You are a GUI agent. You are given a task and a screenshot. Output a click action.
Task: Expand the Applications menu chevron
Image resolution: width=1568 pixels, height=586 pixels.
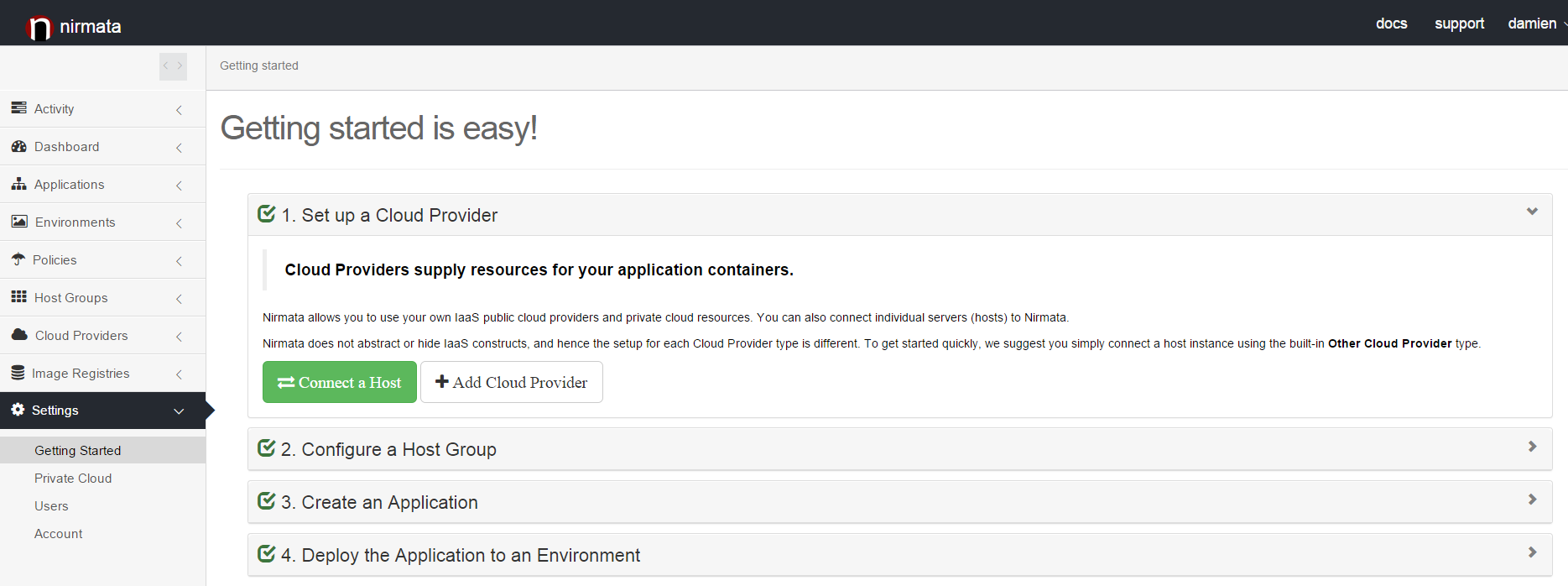[179, 186]
